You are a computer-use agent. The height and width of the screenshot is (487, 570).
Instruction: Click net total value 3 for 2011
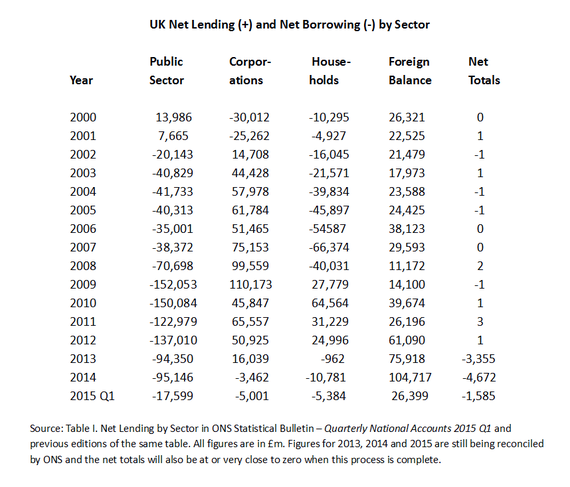click(480, 322)
